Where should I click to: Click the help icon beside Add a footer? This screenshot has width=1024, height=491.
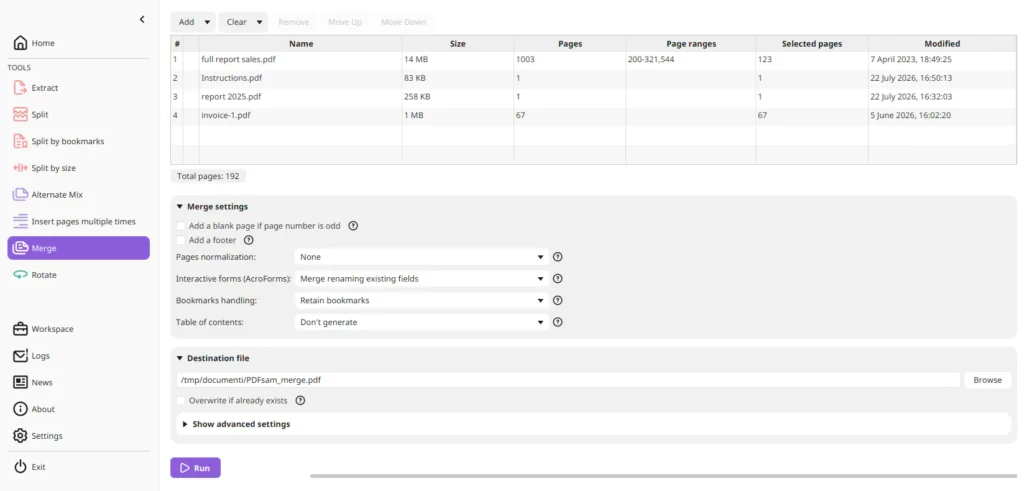[x=248, y=240]
